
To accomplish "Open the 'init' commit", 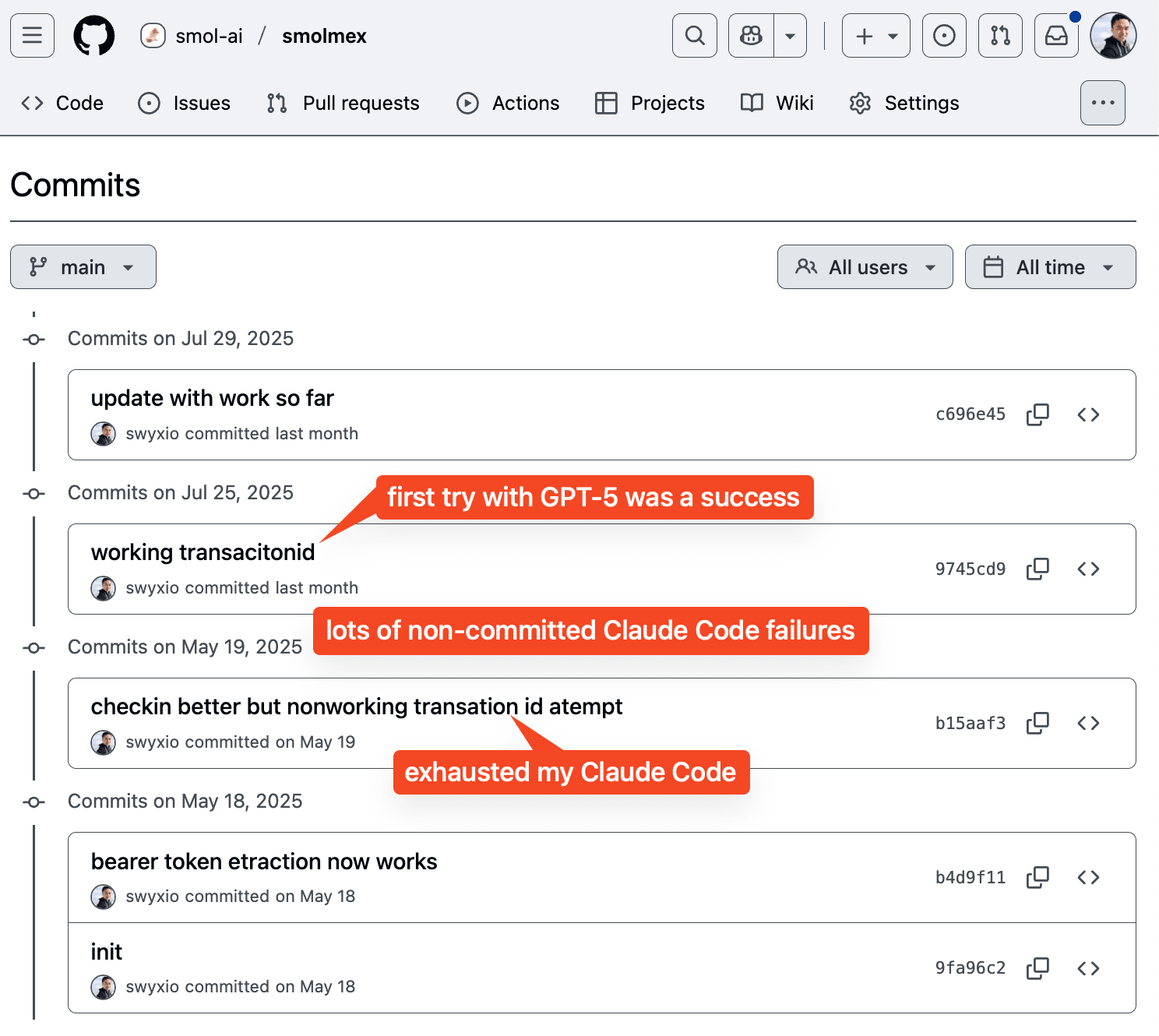I will [x=107, y=952].
